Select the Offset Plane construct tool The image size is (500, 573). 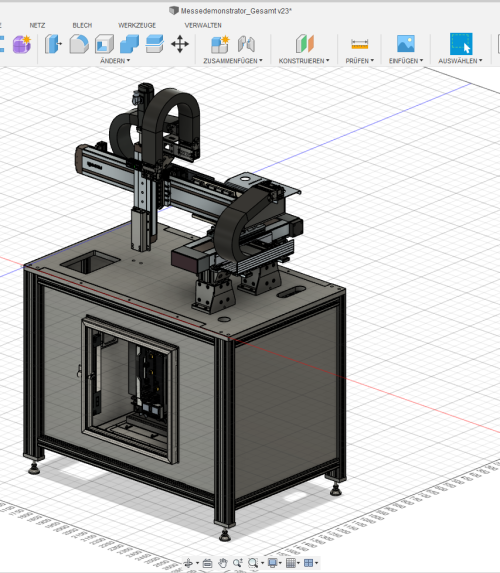point(305,44)
